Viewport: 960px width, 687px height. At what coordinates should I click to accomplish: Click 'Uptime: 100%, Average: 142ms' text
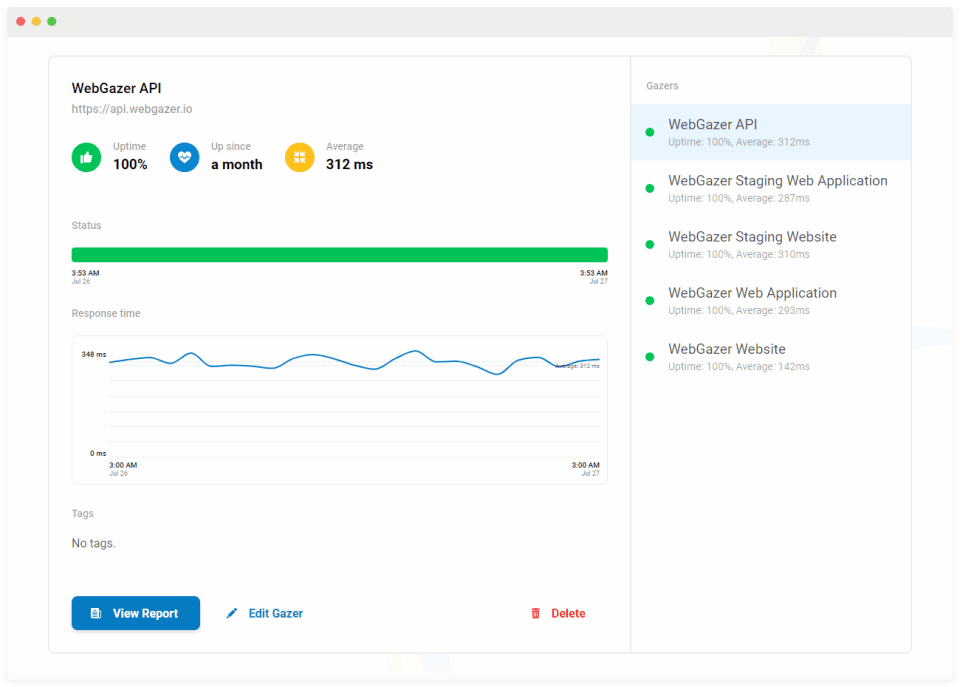coord(738,367)
